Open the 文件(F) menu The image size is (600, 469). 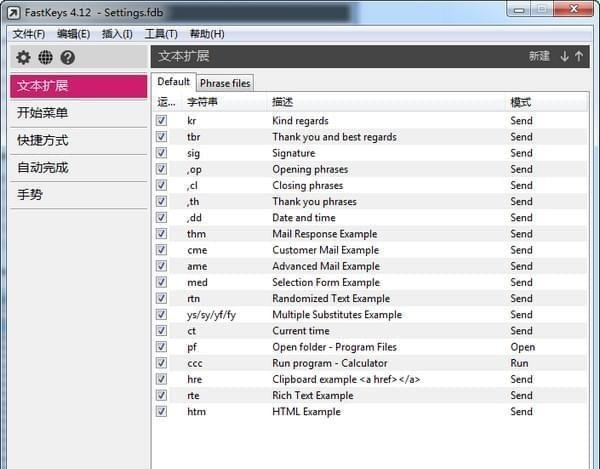29,34
